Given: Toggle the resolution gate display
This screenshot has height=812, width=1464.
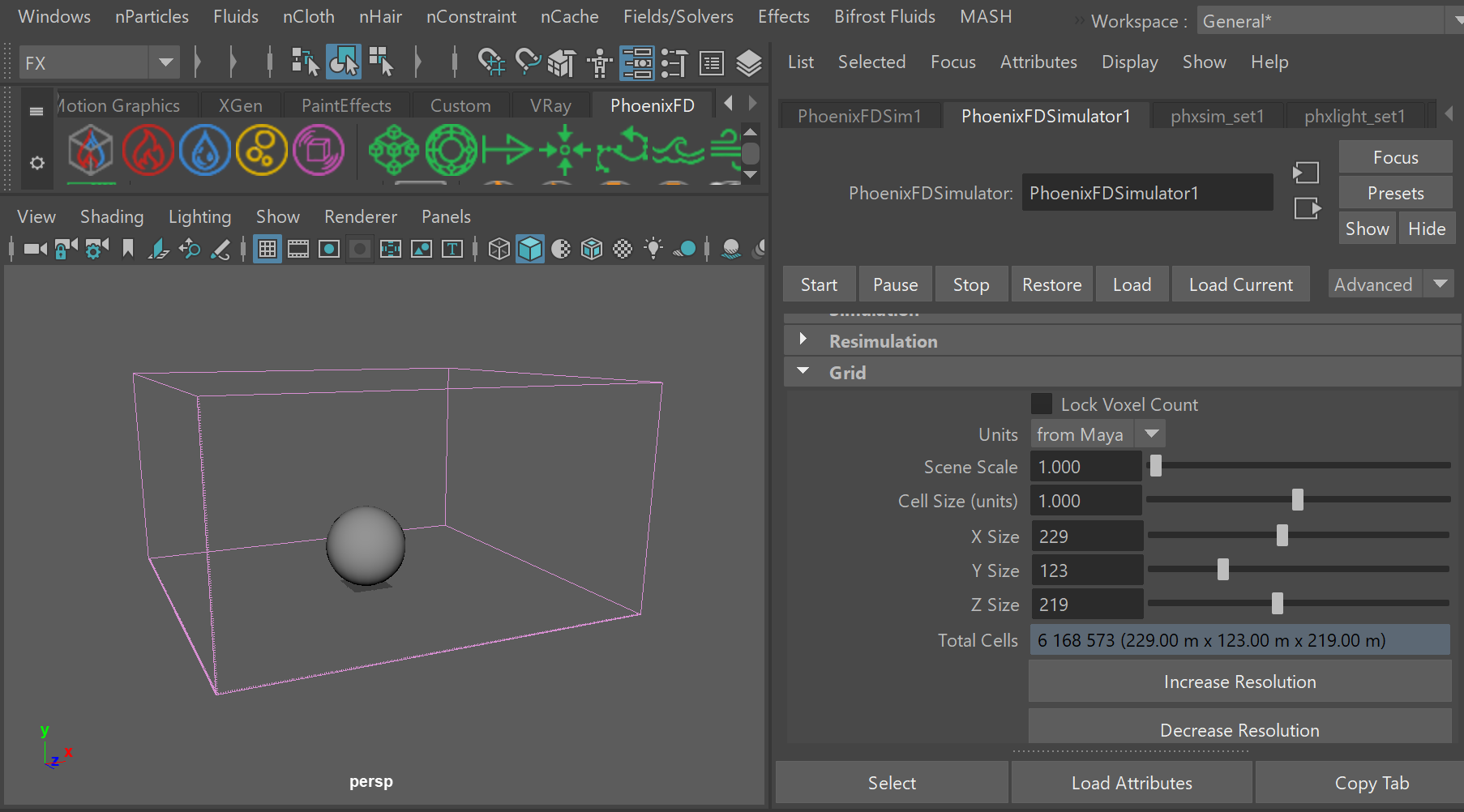Looking at the screenshot, I should (329, 249).
